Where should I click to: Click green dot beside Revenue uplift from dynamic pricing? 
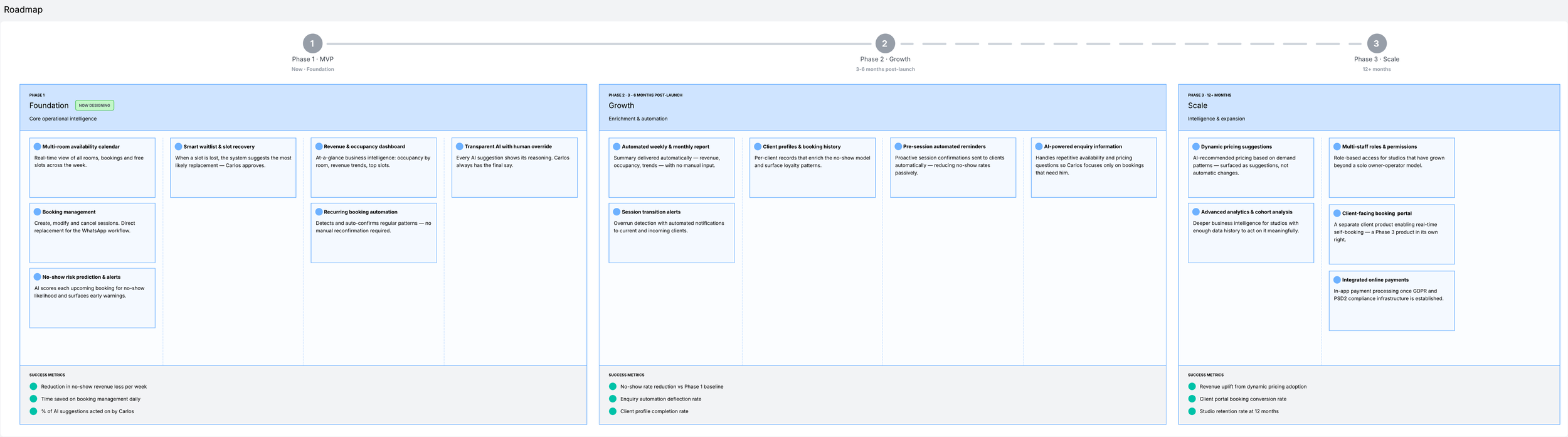point(1192,387)
